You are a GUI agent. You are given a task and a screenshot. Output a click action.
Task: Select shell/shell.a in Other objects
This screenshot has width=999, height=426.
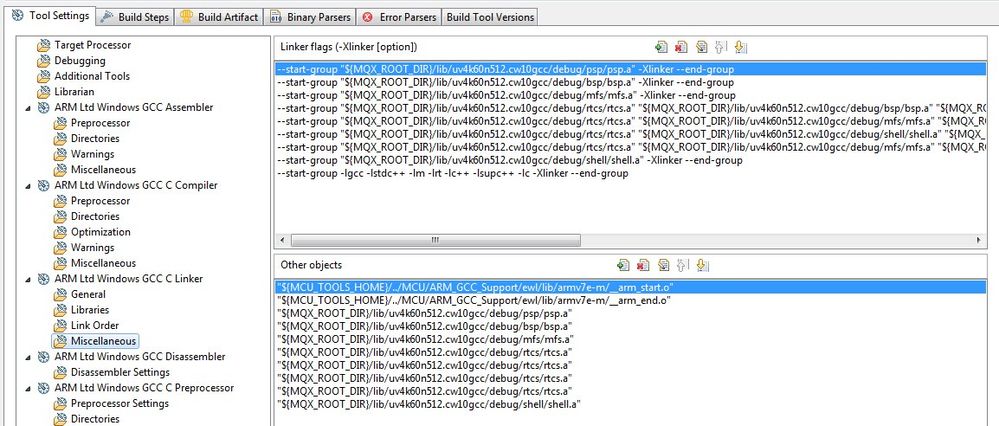[631, 404]
